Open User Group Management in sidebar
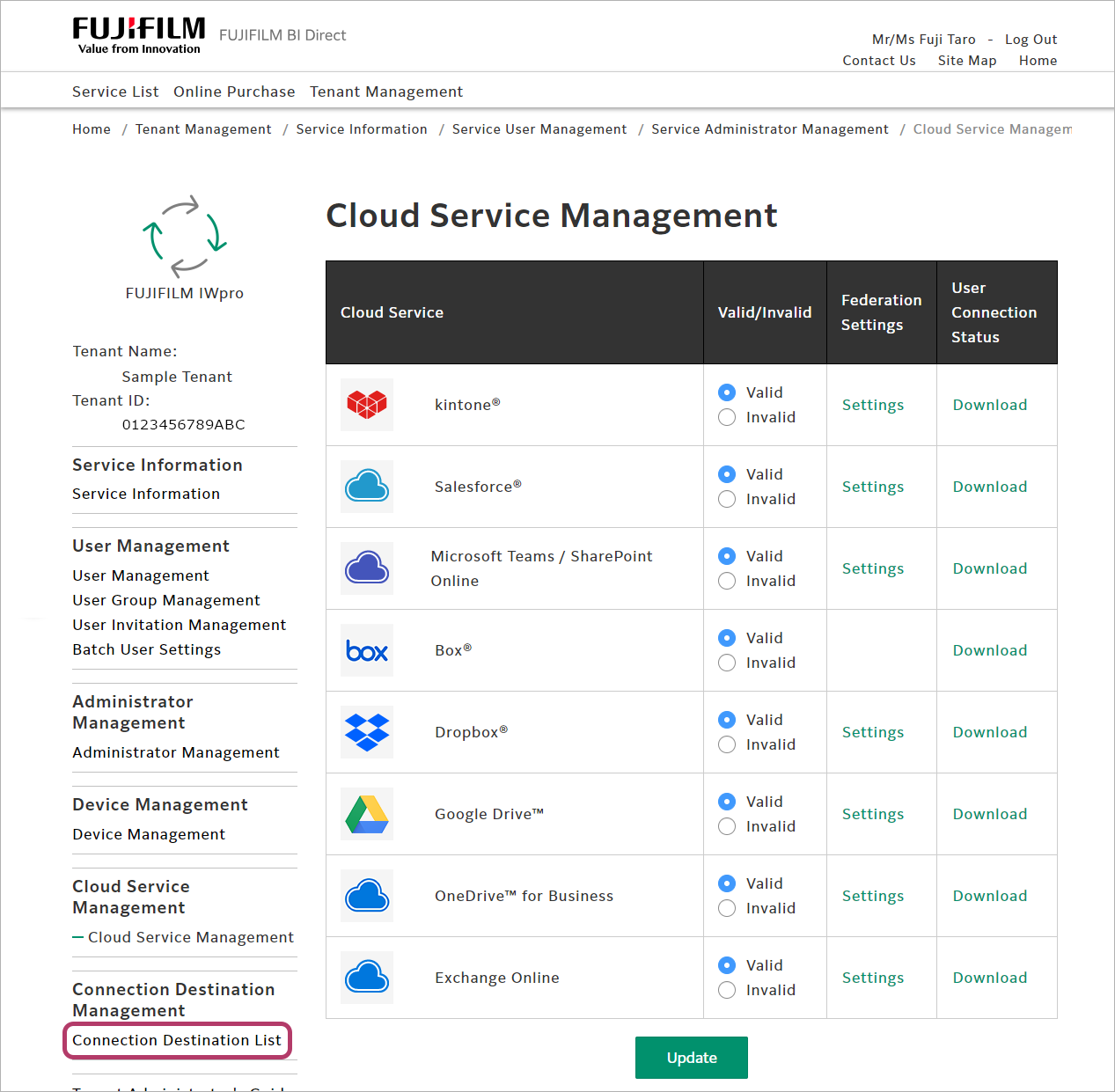 166,600
